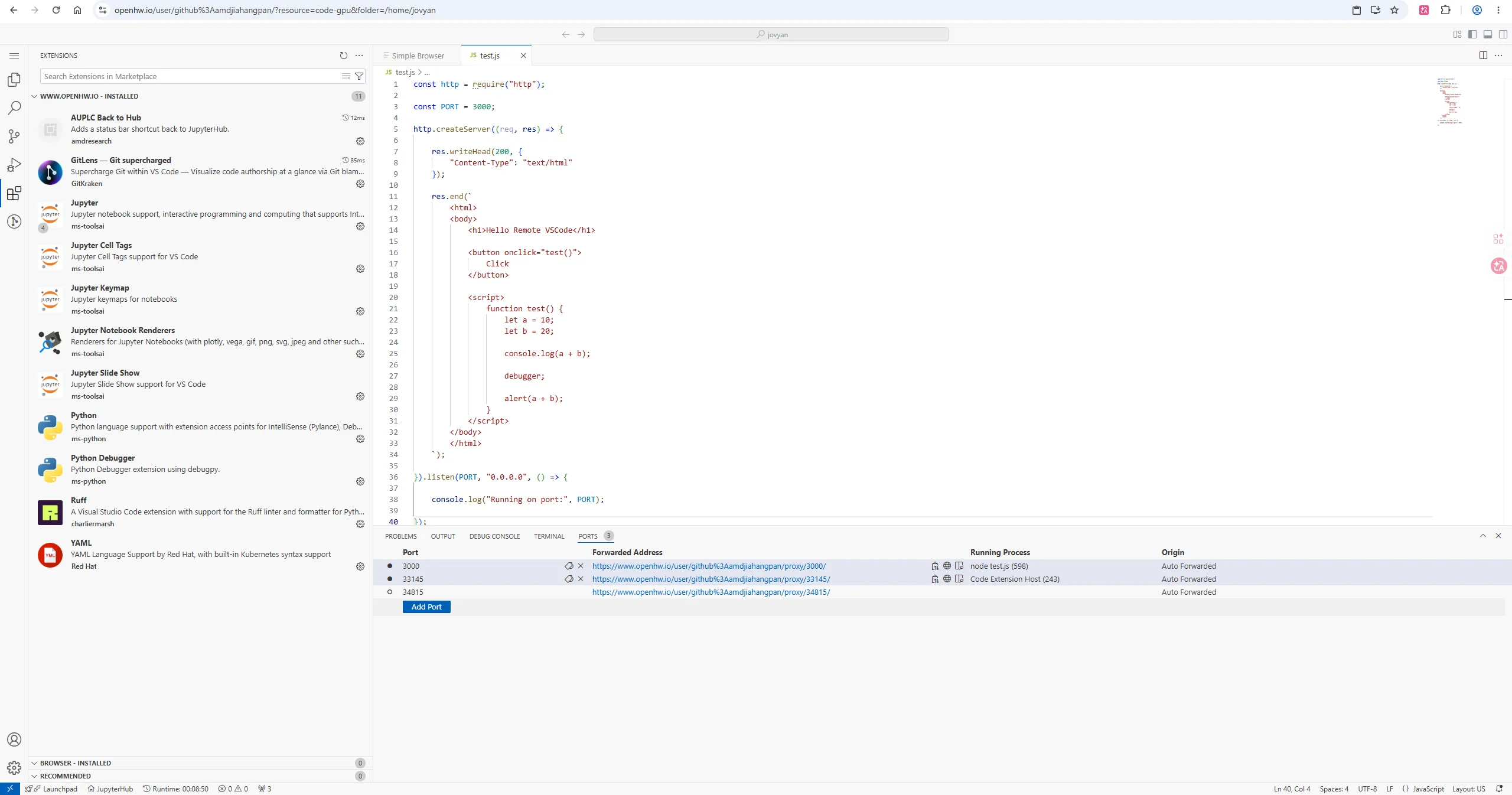Switch to the PROBLEMS panel tab
This screenshot has height=795, width=1512.
coord(401,536)
